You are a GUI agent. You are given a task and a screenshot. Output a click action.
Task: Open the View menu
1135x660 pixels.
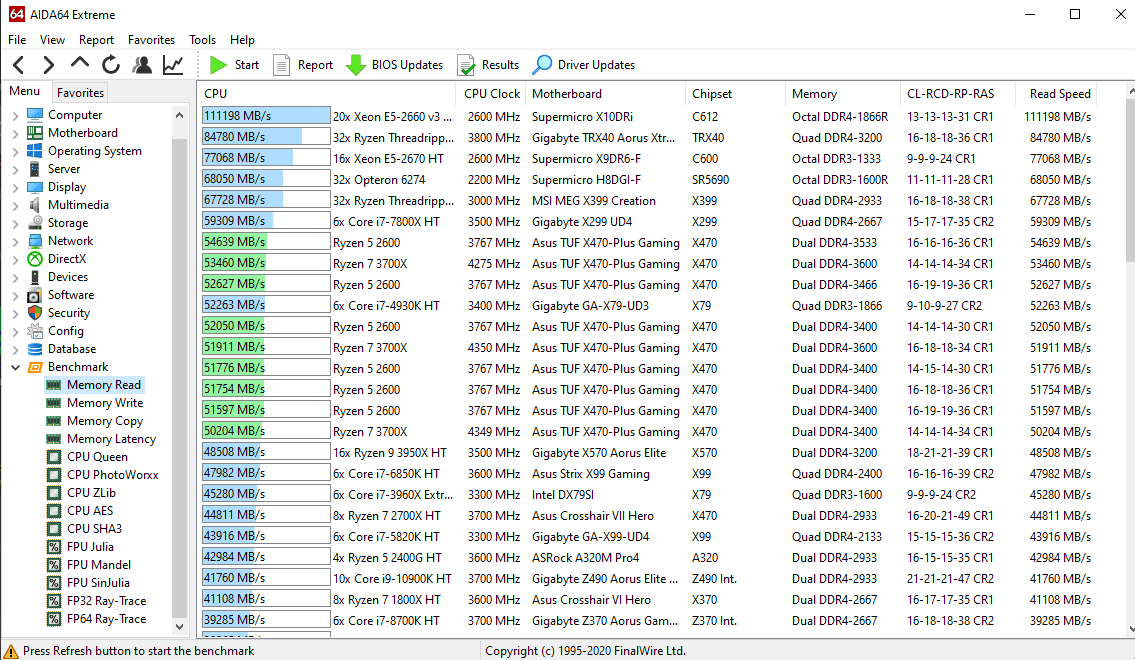(x=52, y=40)
